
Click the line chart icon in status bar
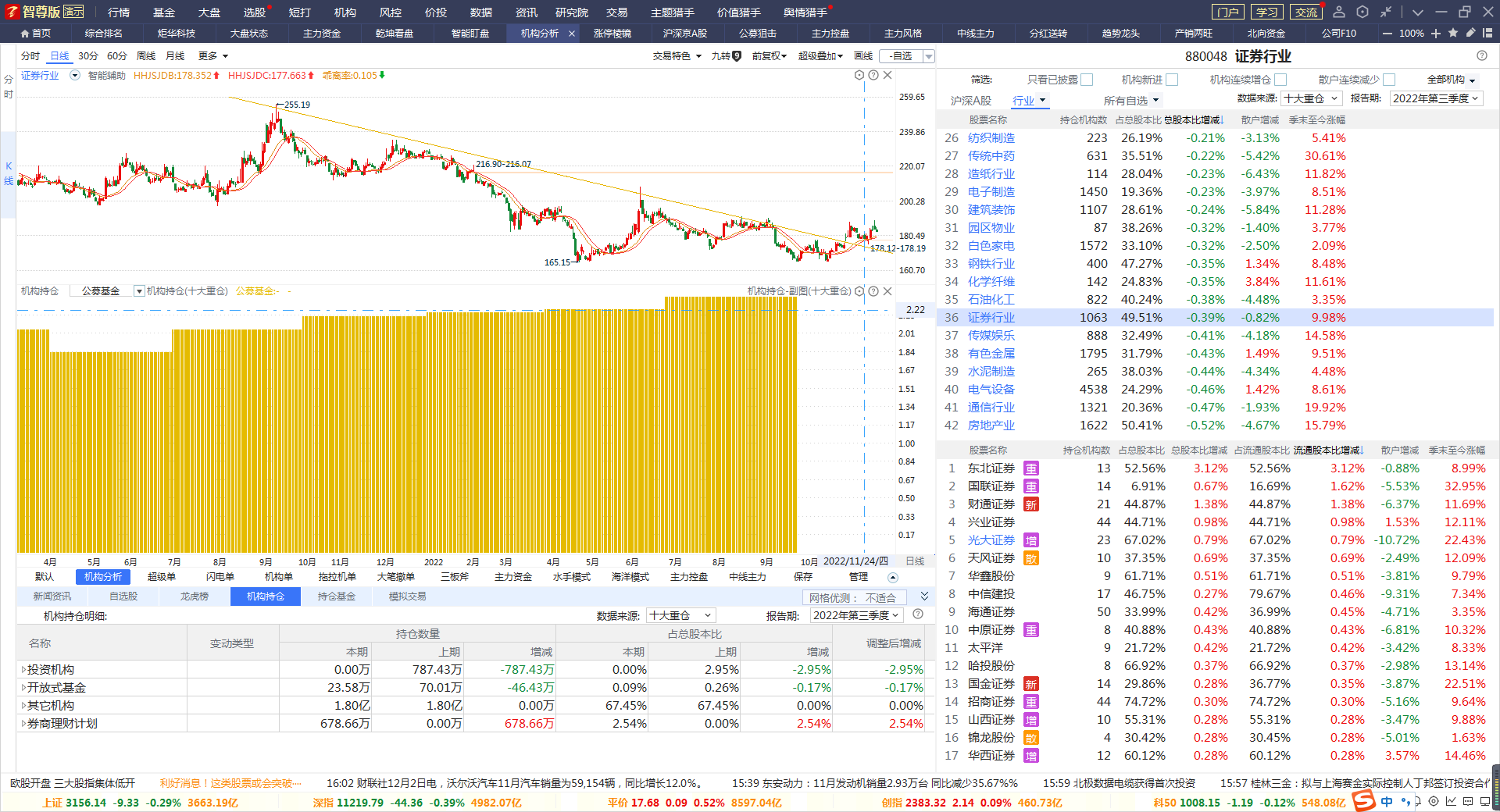[1451, 802]
